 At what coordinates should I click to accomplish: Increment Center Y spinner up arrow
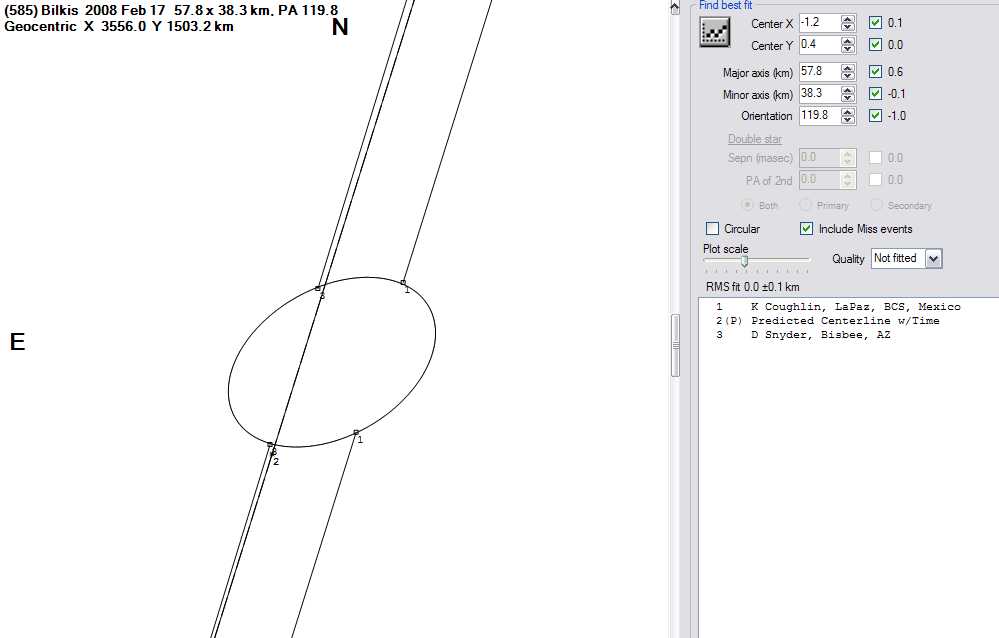(x=847, y=41)
